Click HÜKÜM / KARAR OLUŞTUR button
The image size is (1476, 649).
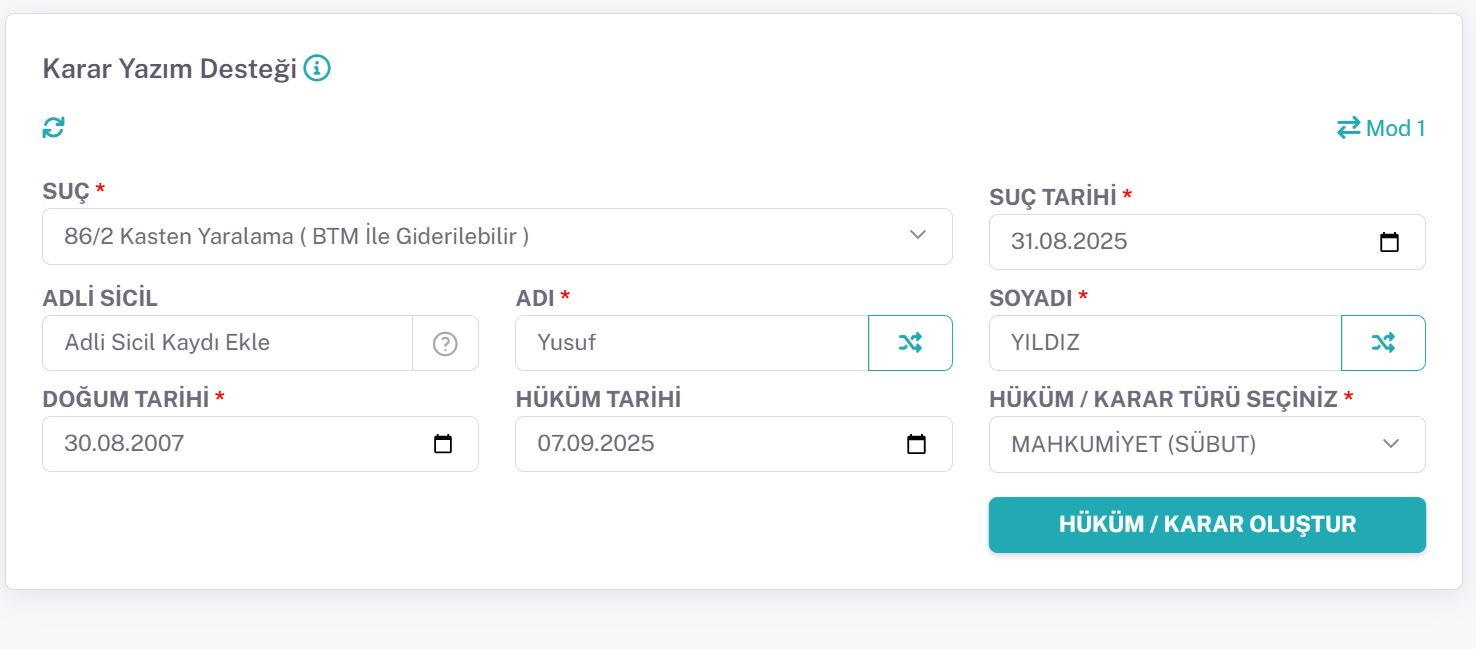pyautogui.click(x=1207, y=525)
